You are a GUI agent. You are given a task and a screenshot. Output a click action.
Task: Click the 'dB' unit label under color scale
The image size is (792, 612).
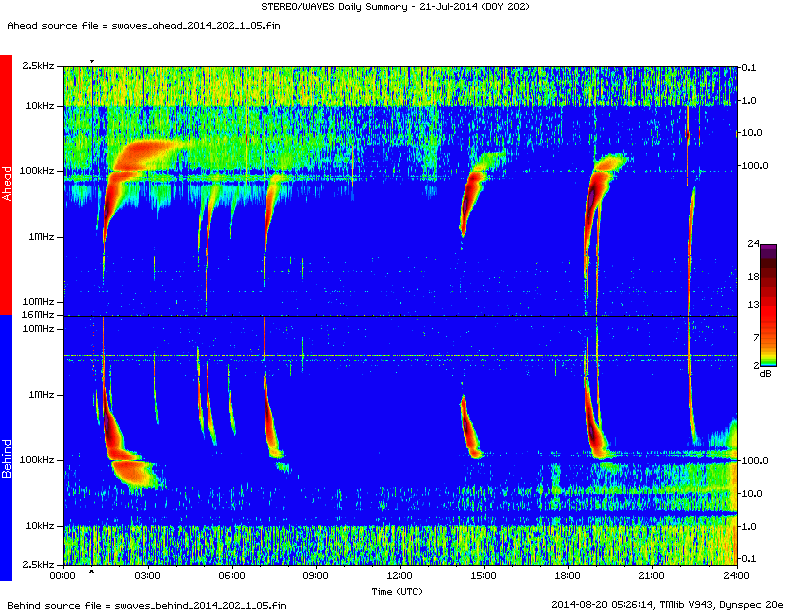(766, 374)
